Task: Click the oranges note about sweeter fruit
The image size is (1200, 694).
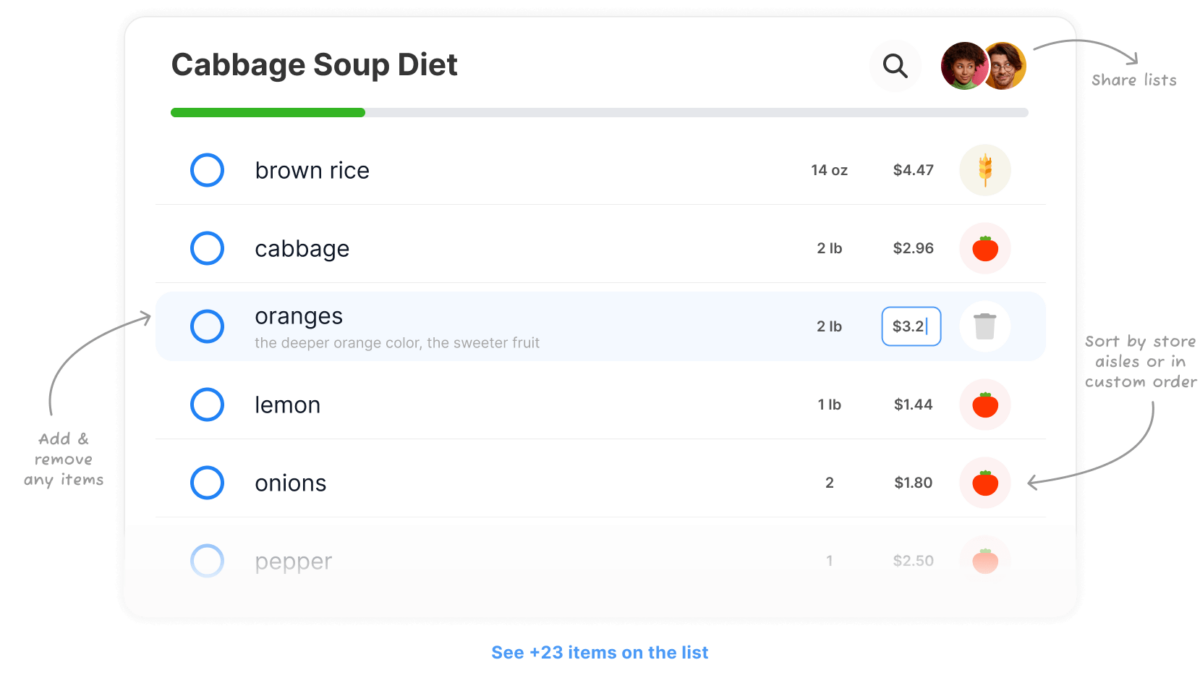Action: click(x=397, y=343)
